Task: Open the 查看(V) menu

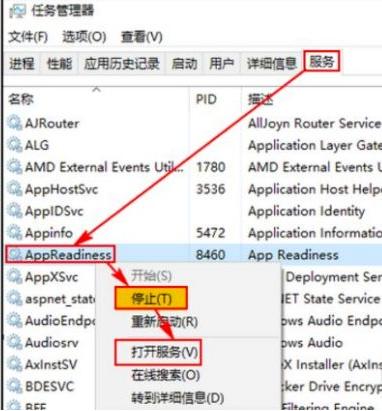Action: 141,37
